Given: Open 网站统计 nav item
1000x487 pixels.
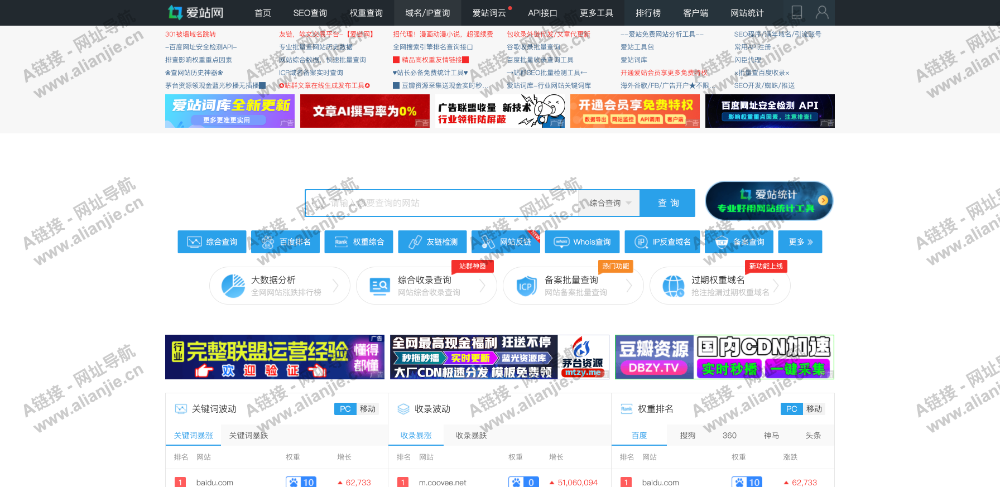Looking at the screenshot, I should click(x=747, y=13).
